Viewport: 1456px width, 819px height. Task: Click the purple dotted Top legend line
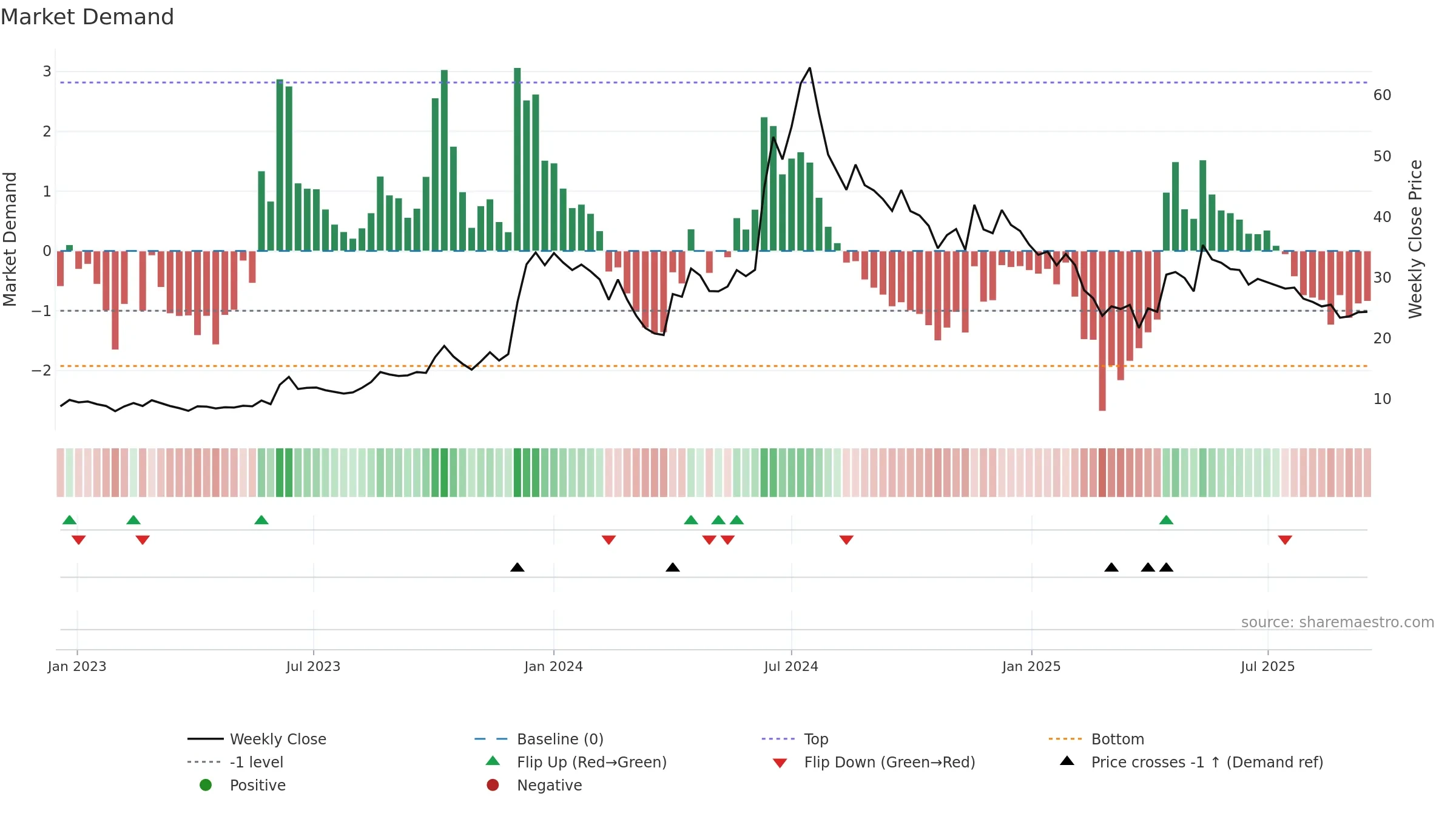[x=778, y=739]
